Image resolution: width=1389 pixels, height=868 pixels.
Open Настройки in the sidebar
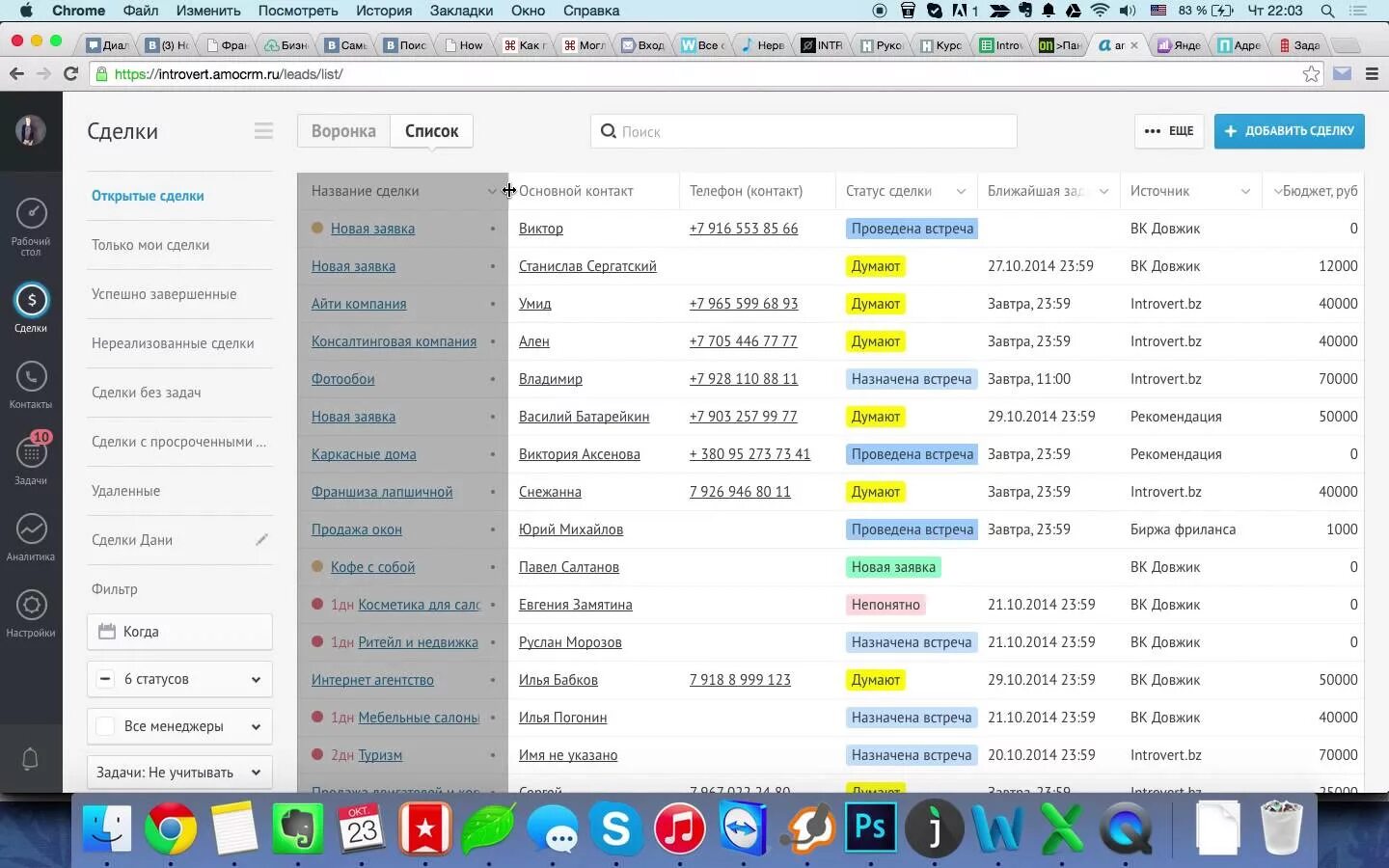coord(32,609)
